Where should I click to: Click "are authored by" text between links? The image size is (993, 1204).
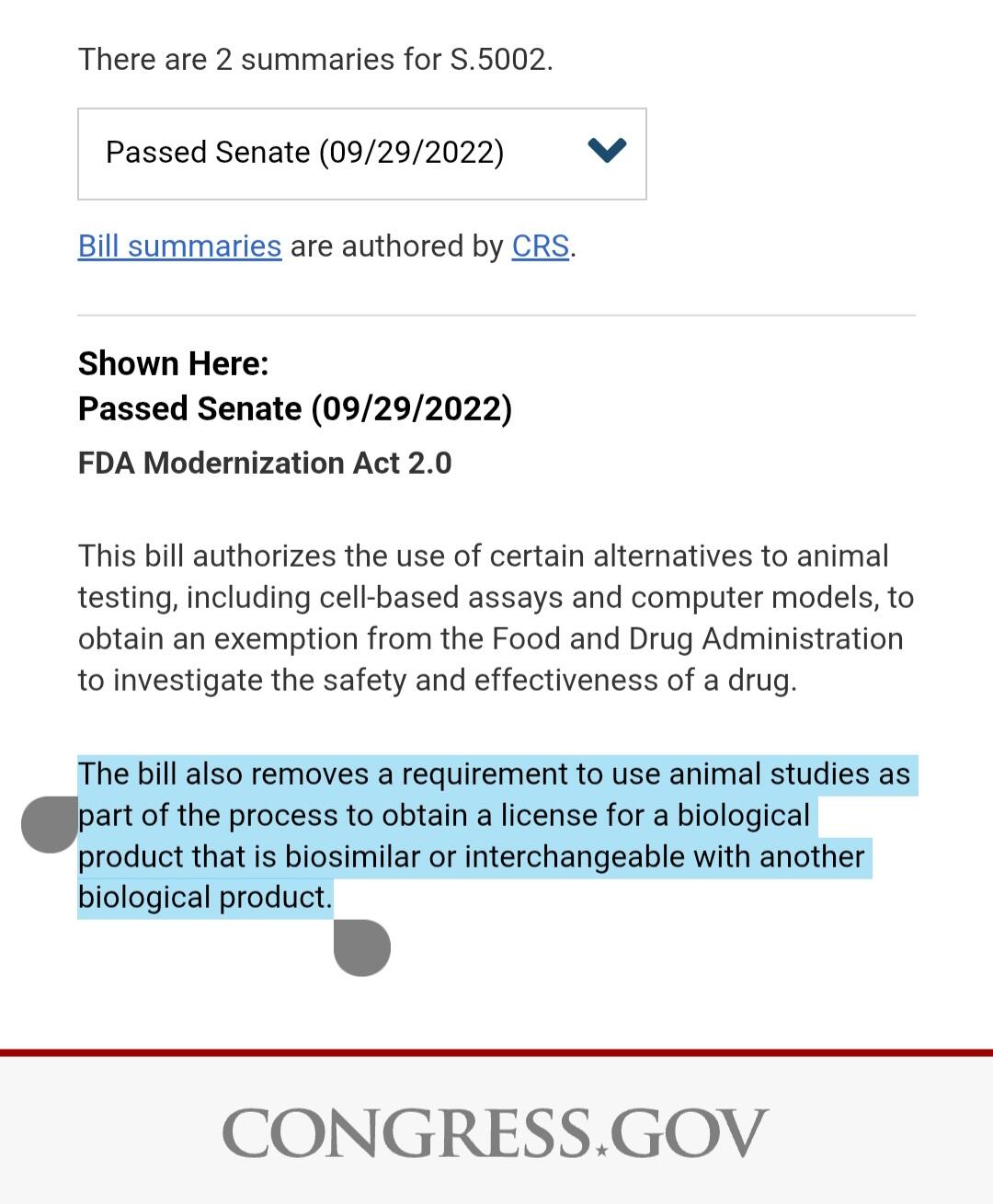(x=396, y=247)
